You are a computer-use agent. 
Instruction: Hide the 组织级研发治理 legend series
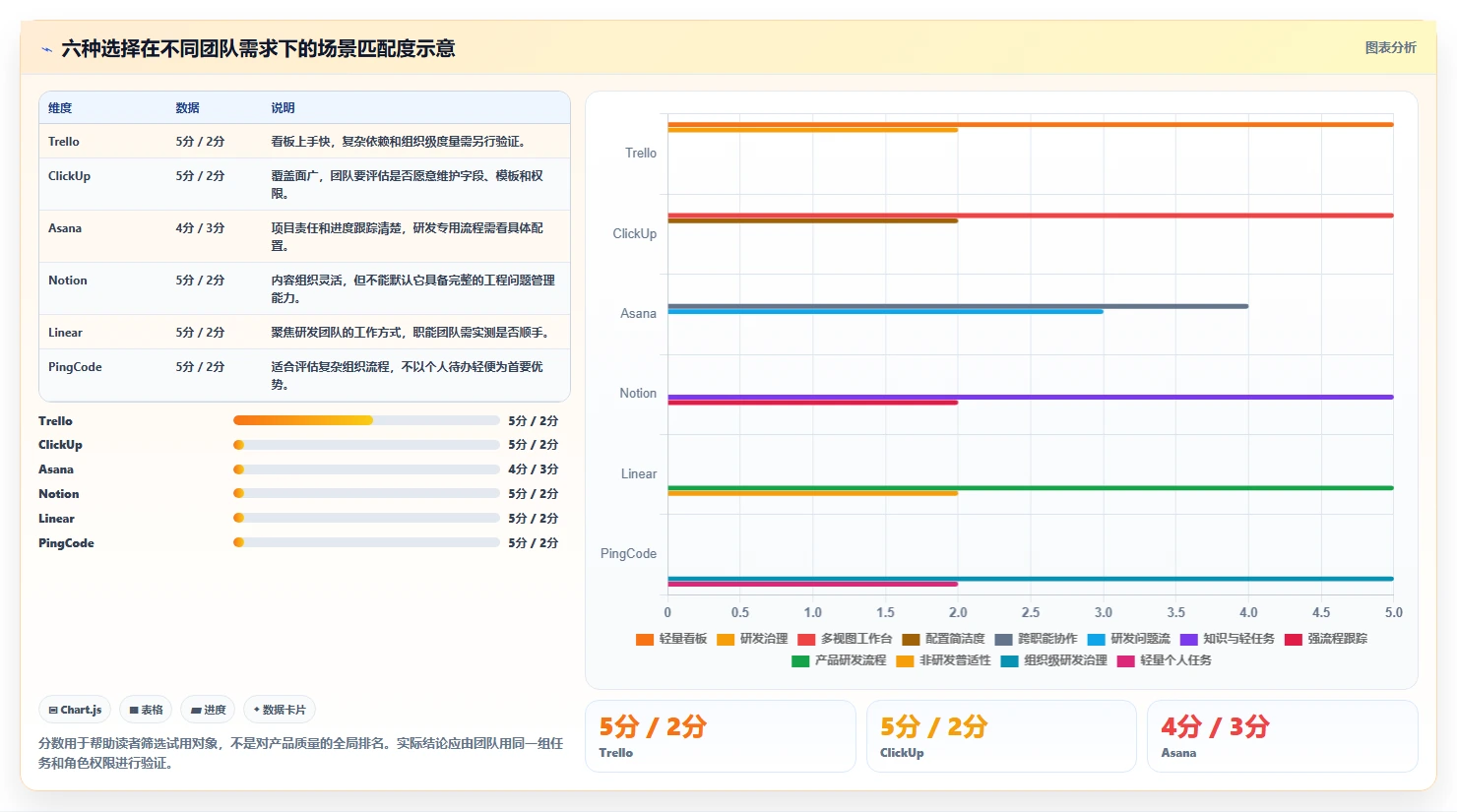point(1053,660)
